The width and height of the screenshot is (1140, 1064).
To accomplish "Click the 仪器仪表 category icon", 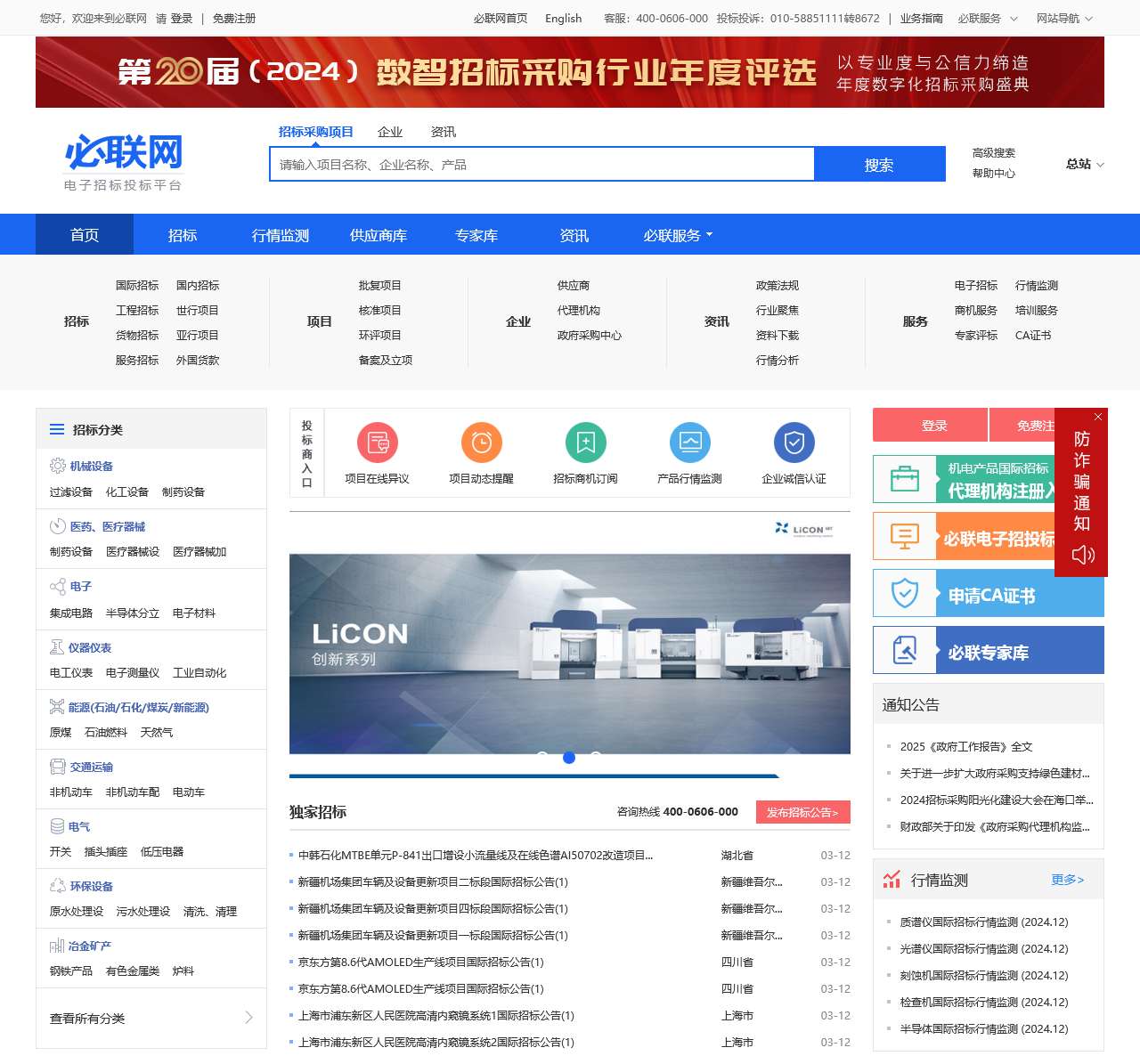I will pyautogui.click(x=57, y=647).
